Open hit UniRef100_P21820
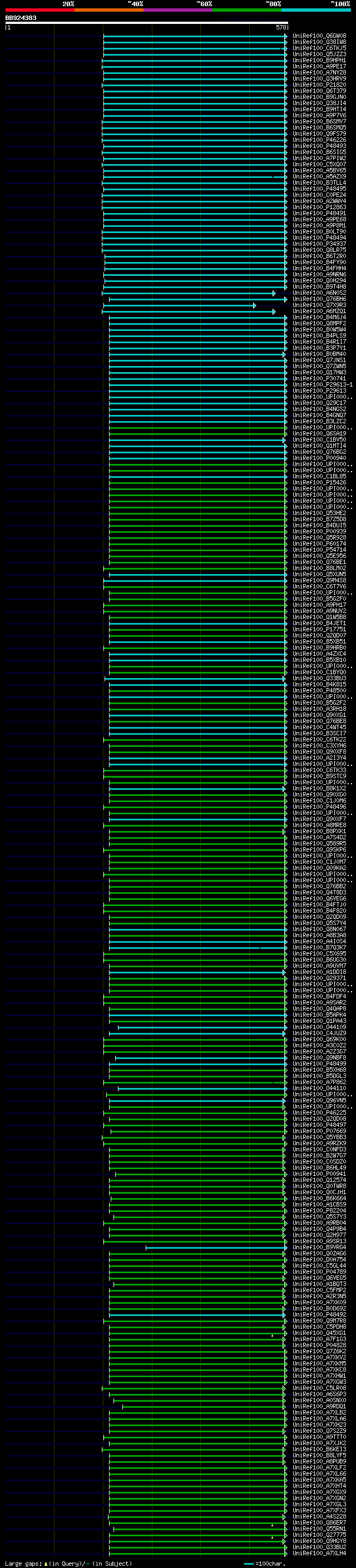The height and width of the screenshot is (1568, 356). pos(319,85)
